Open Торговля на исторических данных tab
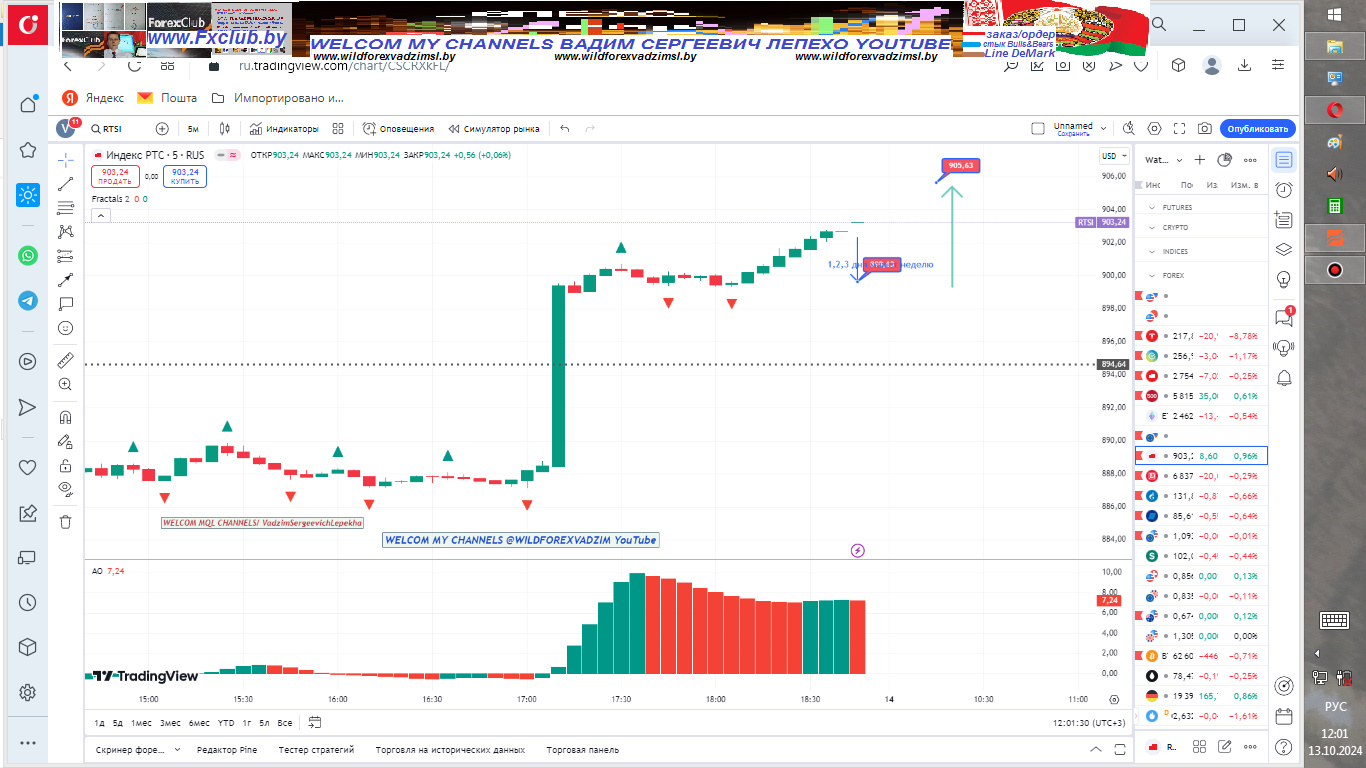The height and width of the screenshot is (768, 1366). pos(450,749)
